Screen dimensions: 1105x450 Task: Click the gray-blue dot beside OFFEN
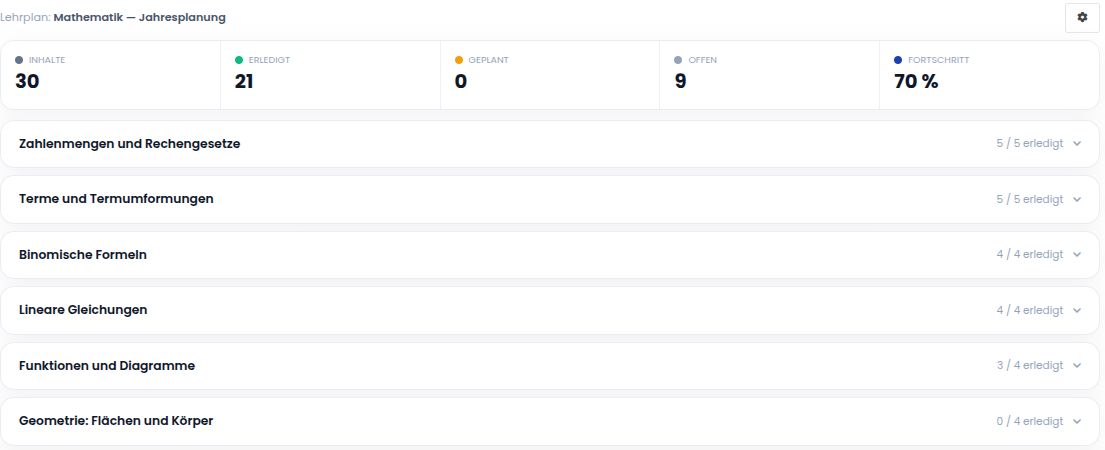pos(678,60)
